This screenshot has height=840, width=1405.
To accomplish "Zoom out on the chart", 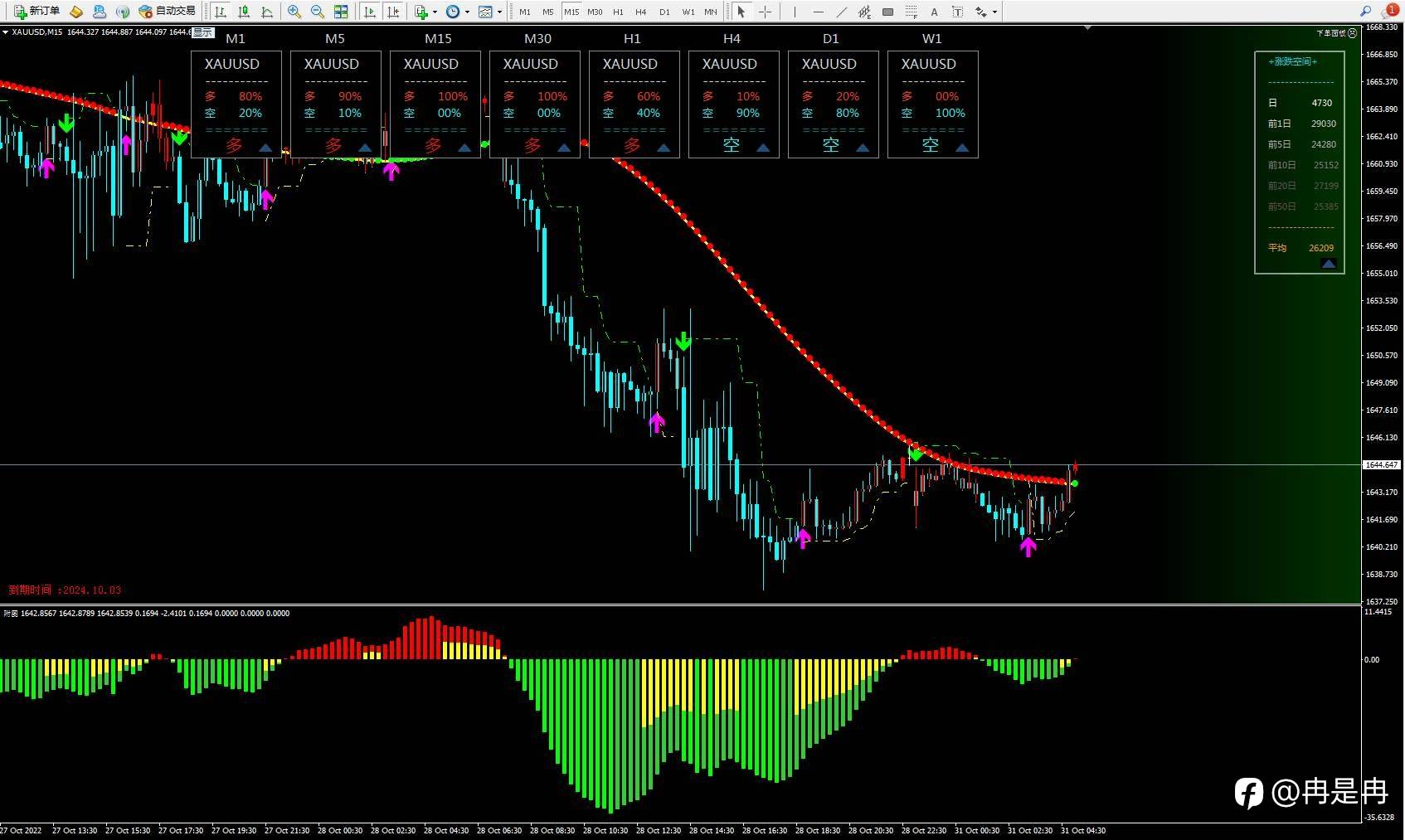I will 317,12.
